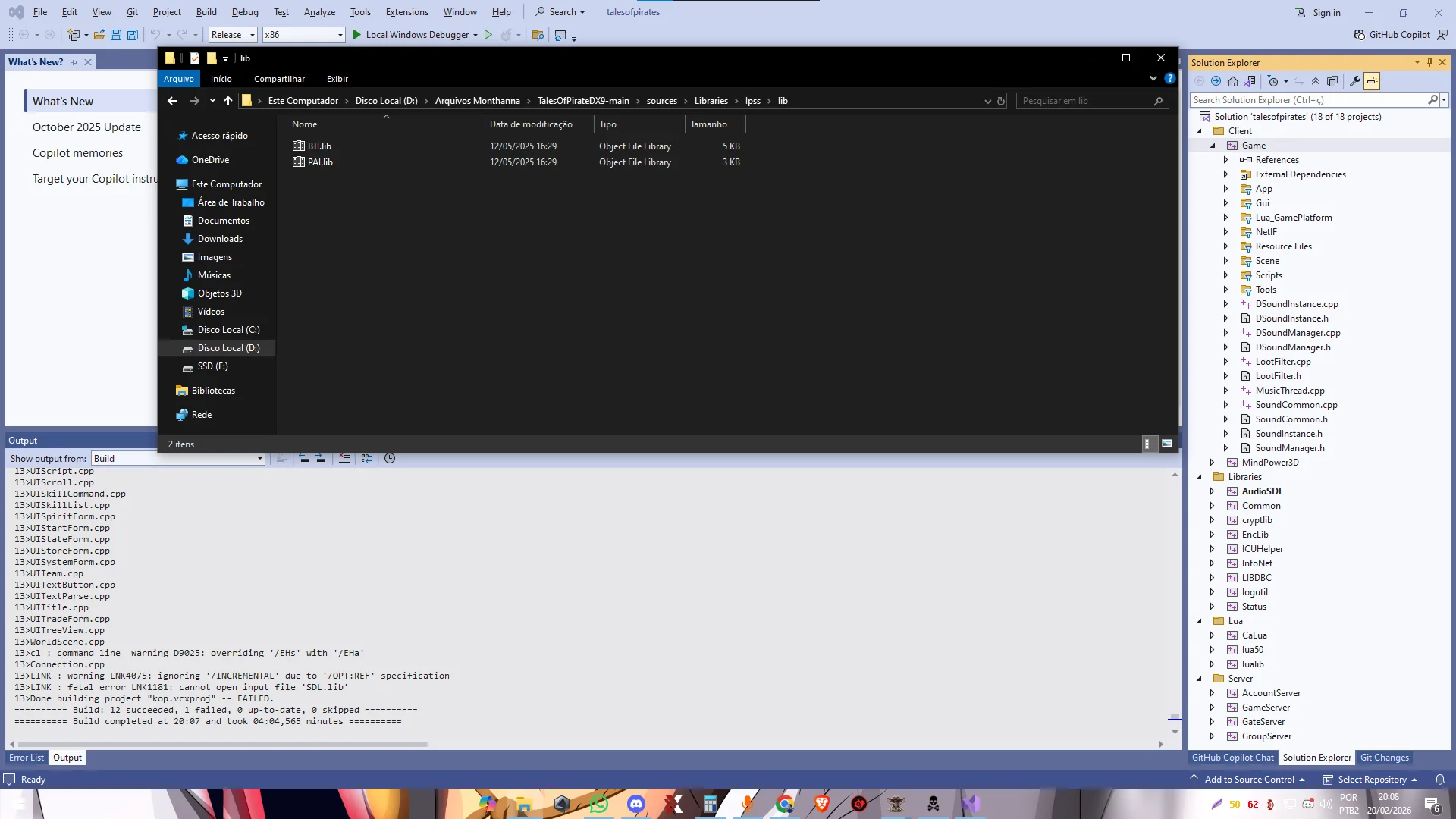The width and height of the screenshot is (1456, 819).
Task: Expand the MindPower3D project node
Action: (x=1212, y=463)
